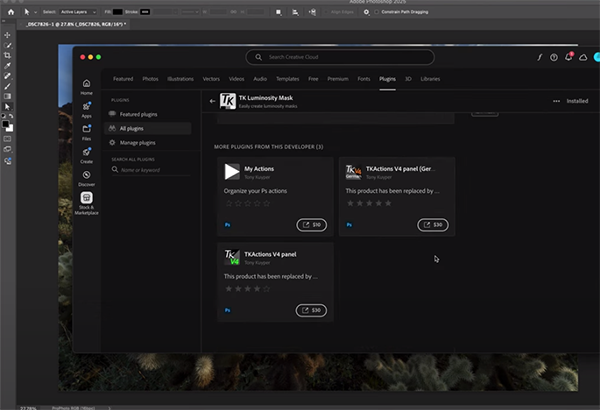Open Photoshop path arrangement icon
This screenshot has width=600, height=410.
click(312, 12)
